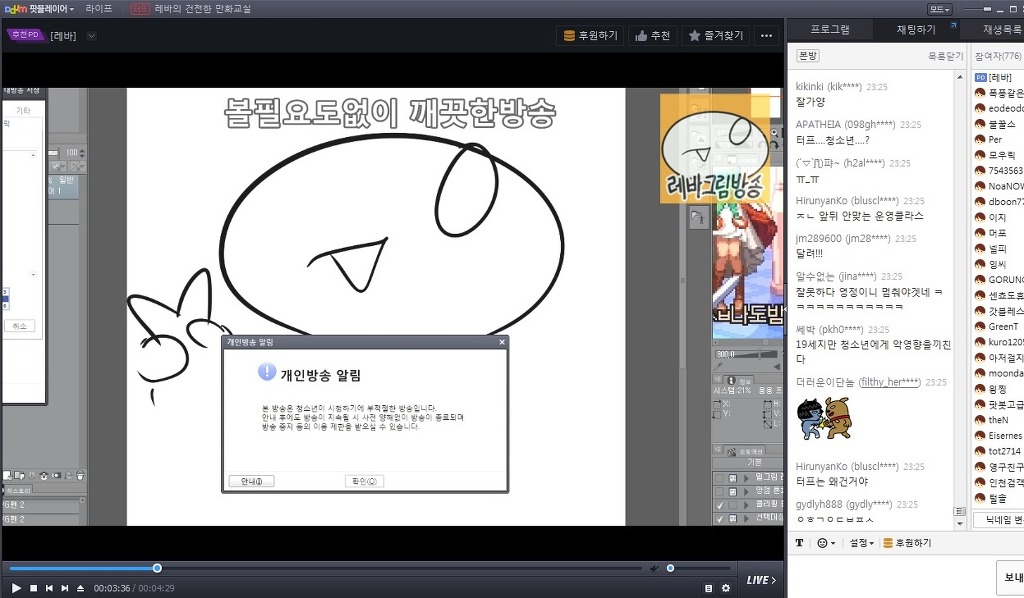Select participant Eisernes
Viewport: 1024px width, 598px height.
pyautogui.click(x=999, y=435)
